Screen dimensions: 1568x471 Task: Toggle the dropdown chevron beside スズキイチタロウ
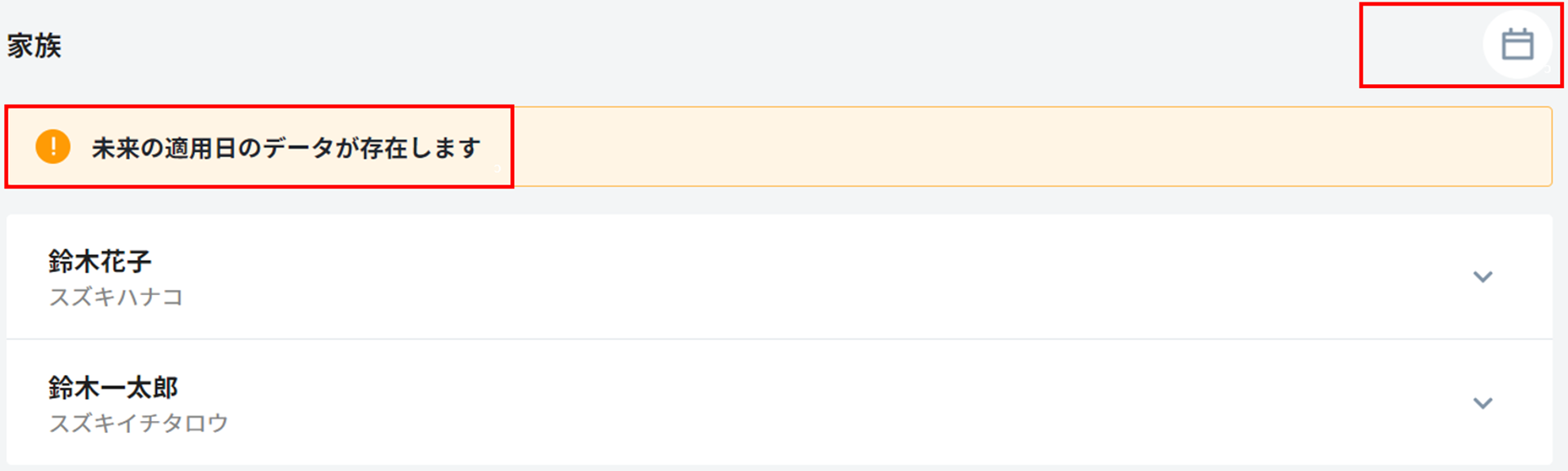pos(1482,403)
